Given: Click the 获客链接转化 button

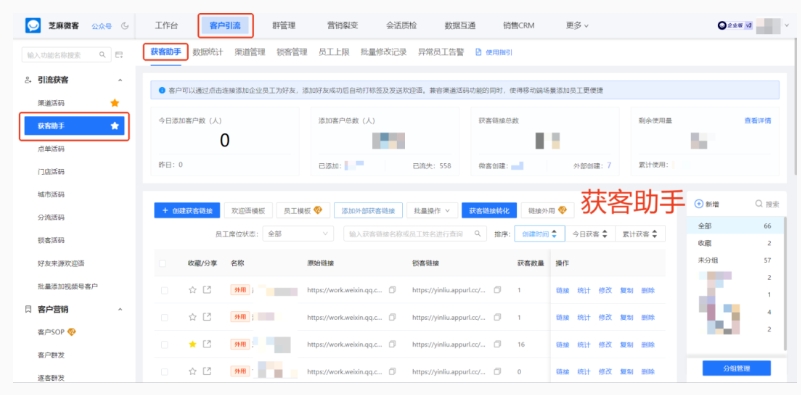Looking at the screenshot, I should [x=489, y=210].
